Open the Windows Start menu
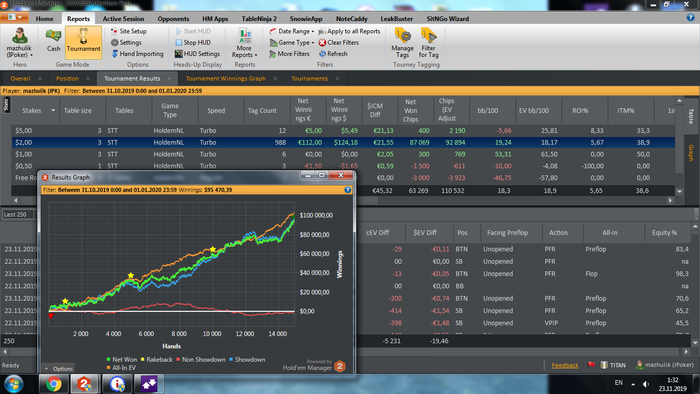The height and width of the screenshot is (394, 700). click(x=14, y=384)
